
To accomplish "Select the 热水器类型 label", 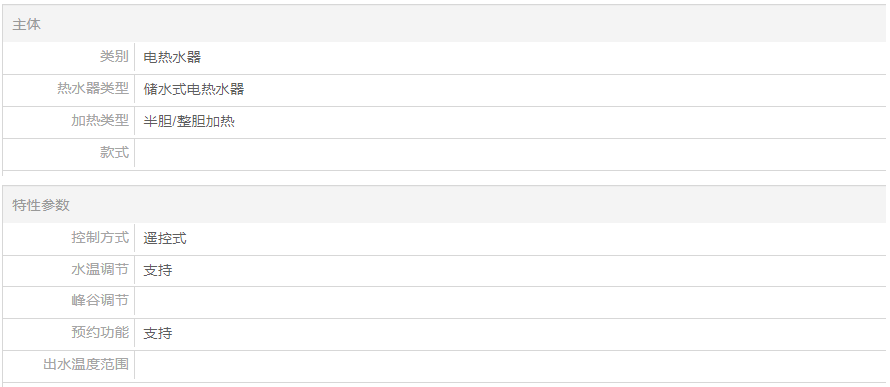I will tap(93, 89).
